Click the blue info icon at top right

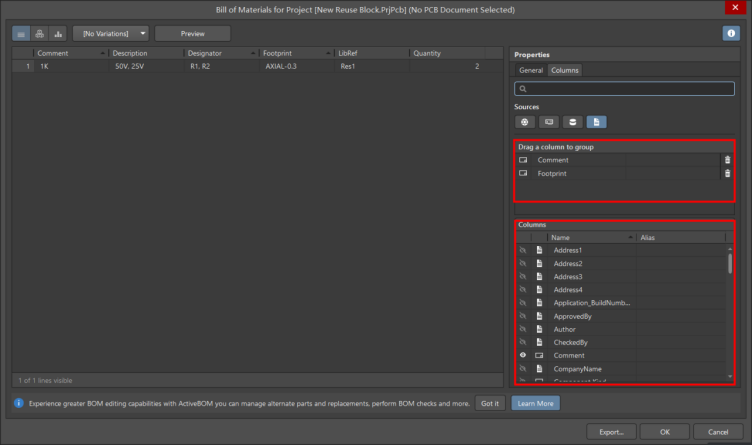click(731, 33)
